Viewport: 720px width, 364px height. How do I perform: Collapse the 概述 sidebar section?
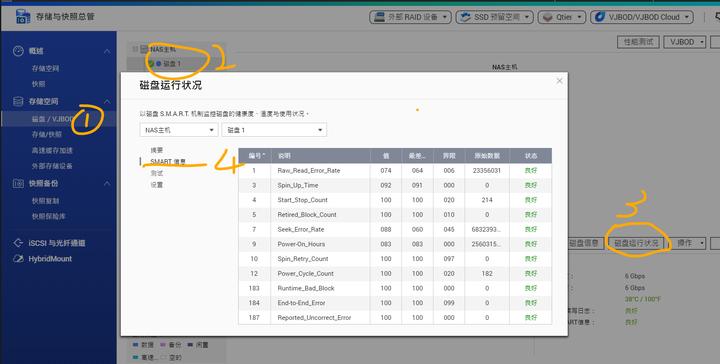coord(107,51)
